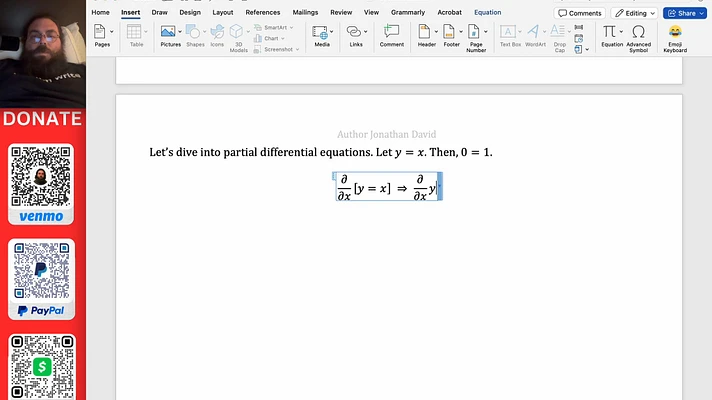Expand the Table dropdown arrow
712x400 pixels.
point(146,32)
